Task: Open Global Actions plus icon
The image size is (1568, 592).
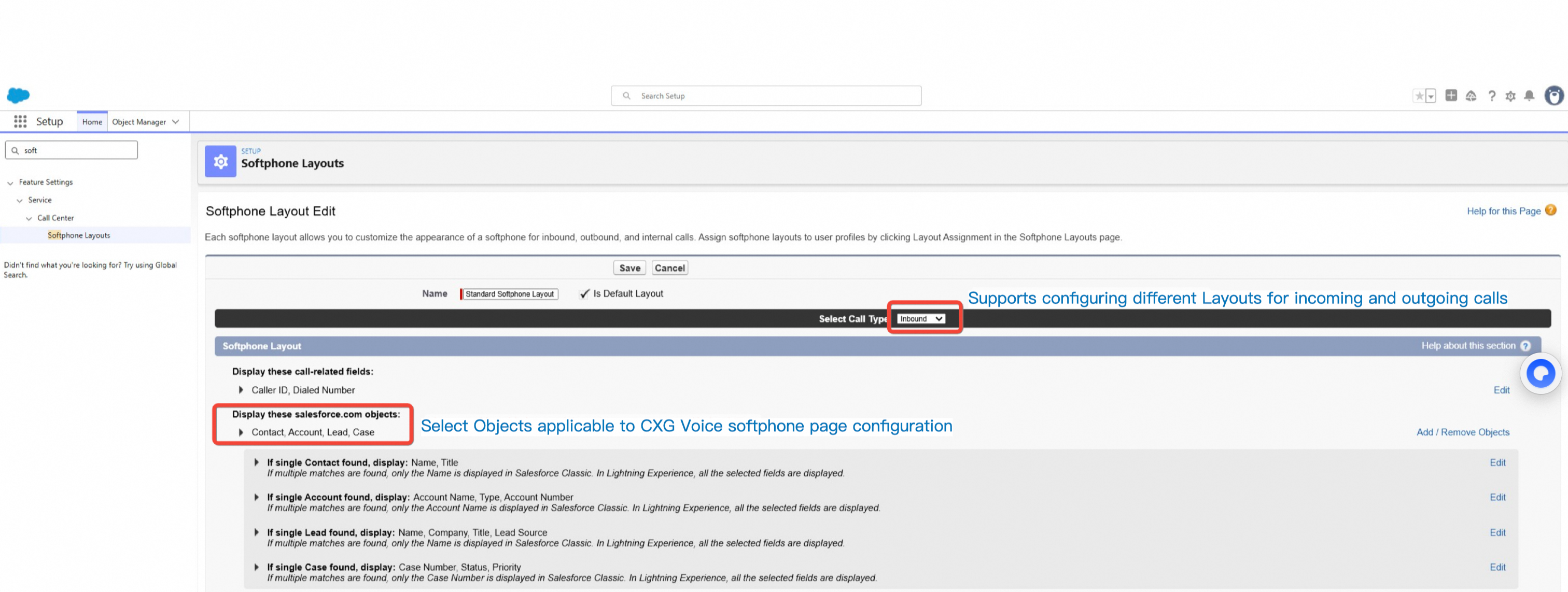Action: [x=1451, y=95]
